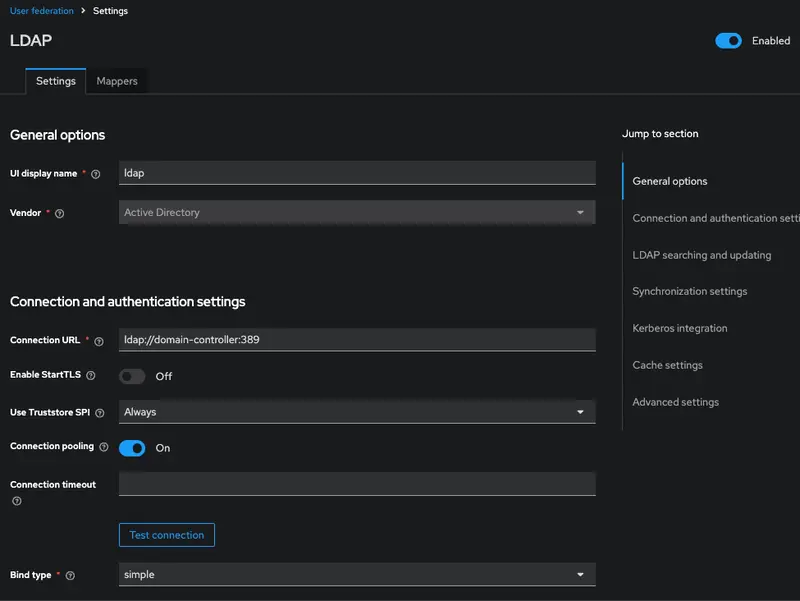Open the Vendor dropdown

(x=357, y=212)
